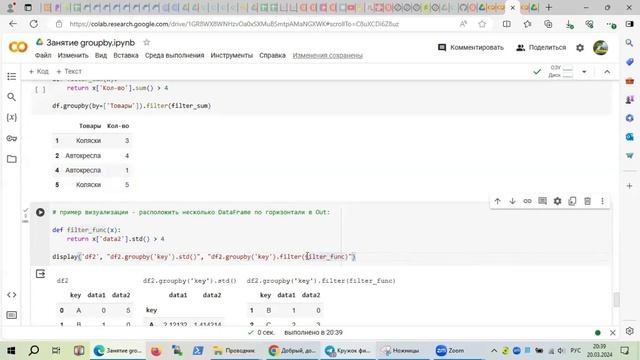
Task: Open browser split screen icon
Action: 507,24
